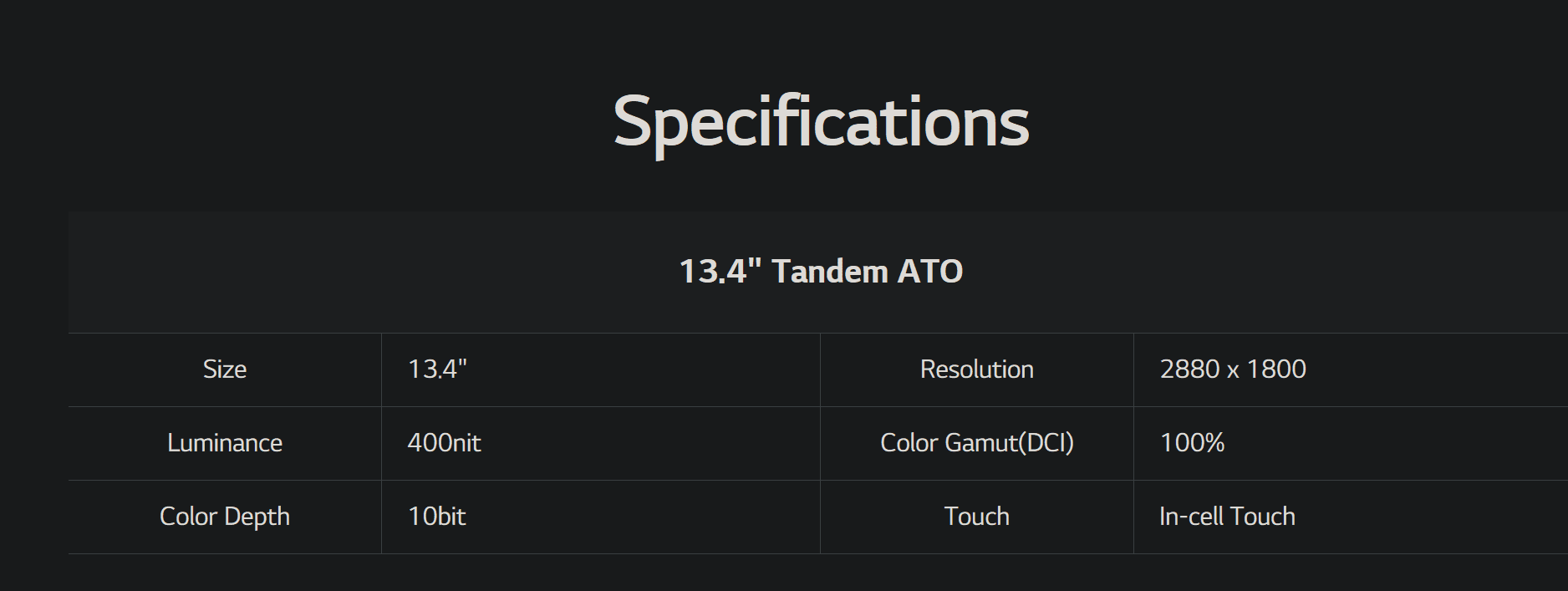This screenshot has height=591, width=1568.
Task: Click 13.4" in the bold table title
Action: [x=720, y=272]
